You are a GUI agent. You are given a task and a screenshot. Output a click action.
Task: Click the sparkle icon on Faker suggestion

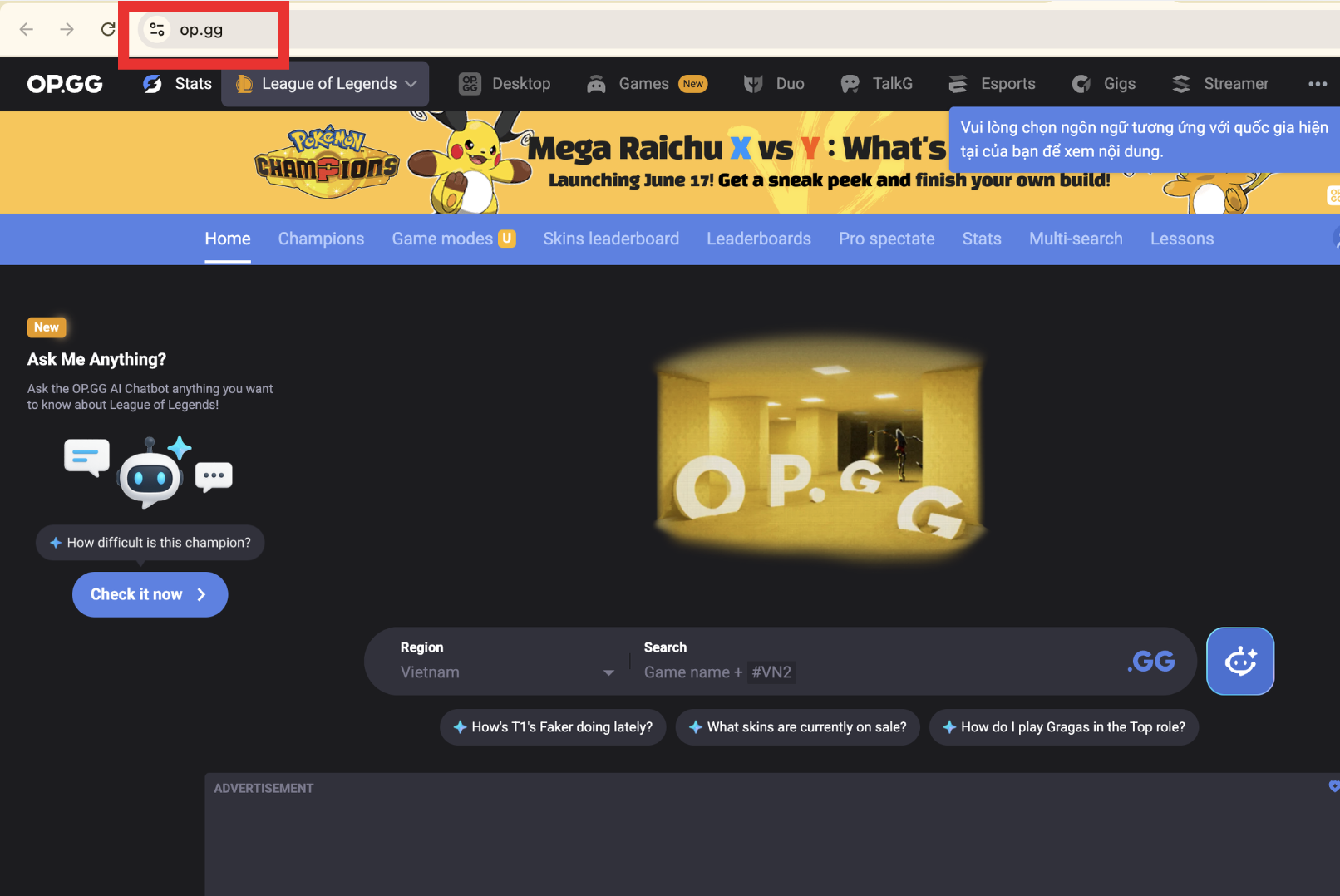click(460, 727)
